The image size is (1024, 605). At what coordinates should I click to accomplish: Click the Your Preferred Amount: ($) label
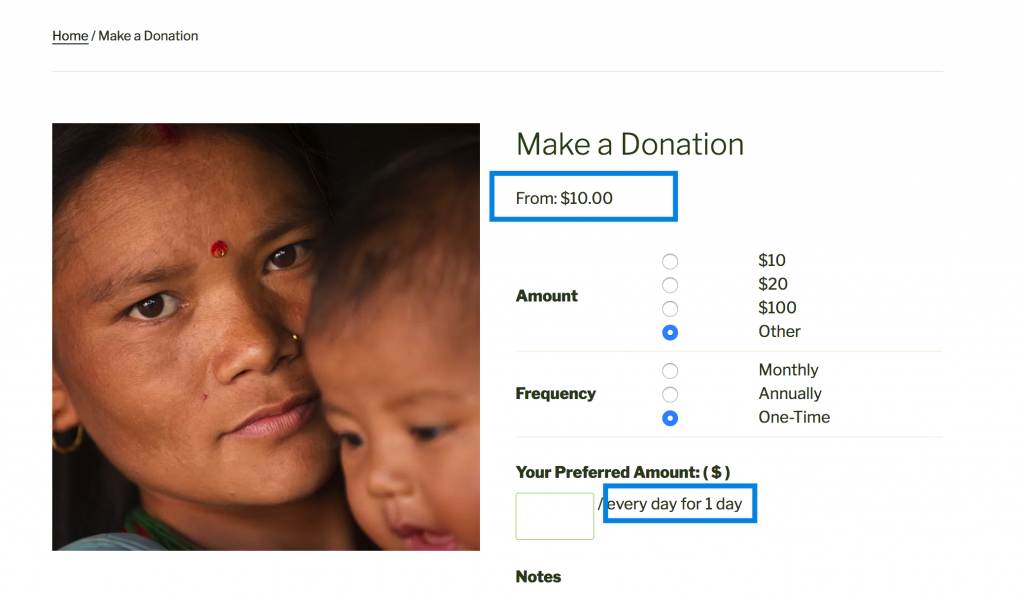622,472
